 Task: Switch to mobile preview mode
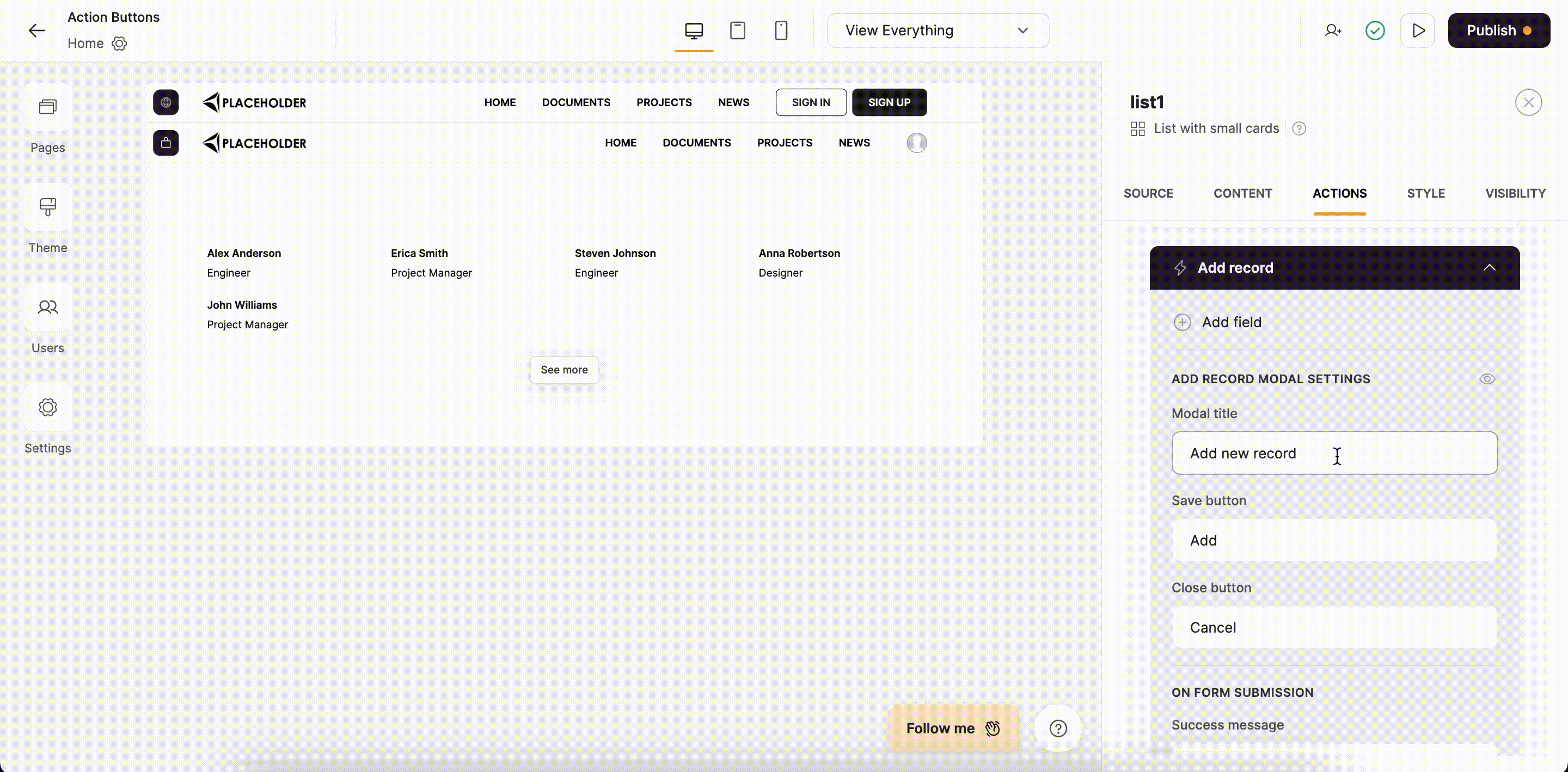pyautogui.click(x=781, y=30)
